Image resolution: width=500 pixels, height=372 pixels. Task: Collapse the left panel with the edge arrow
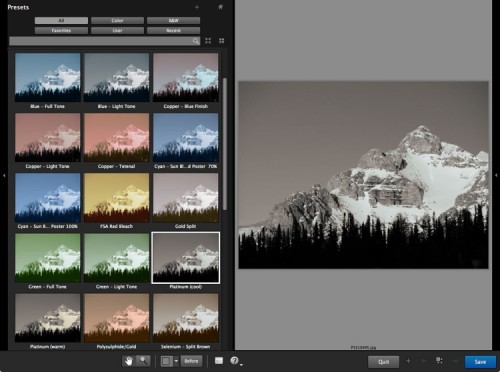coord(4,175)
